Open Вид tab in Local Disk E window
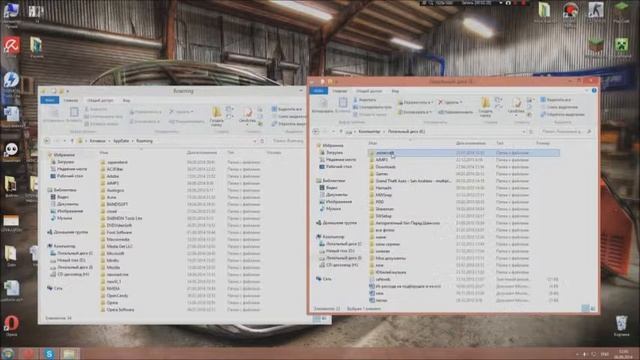 [x=395, y=91]
